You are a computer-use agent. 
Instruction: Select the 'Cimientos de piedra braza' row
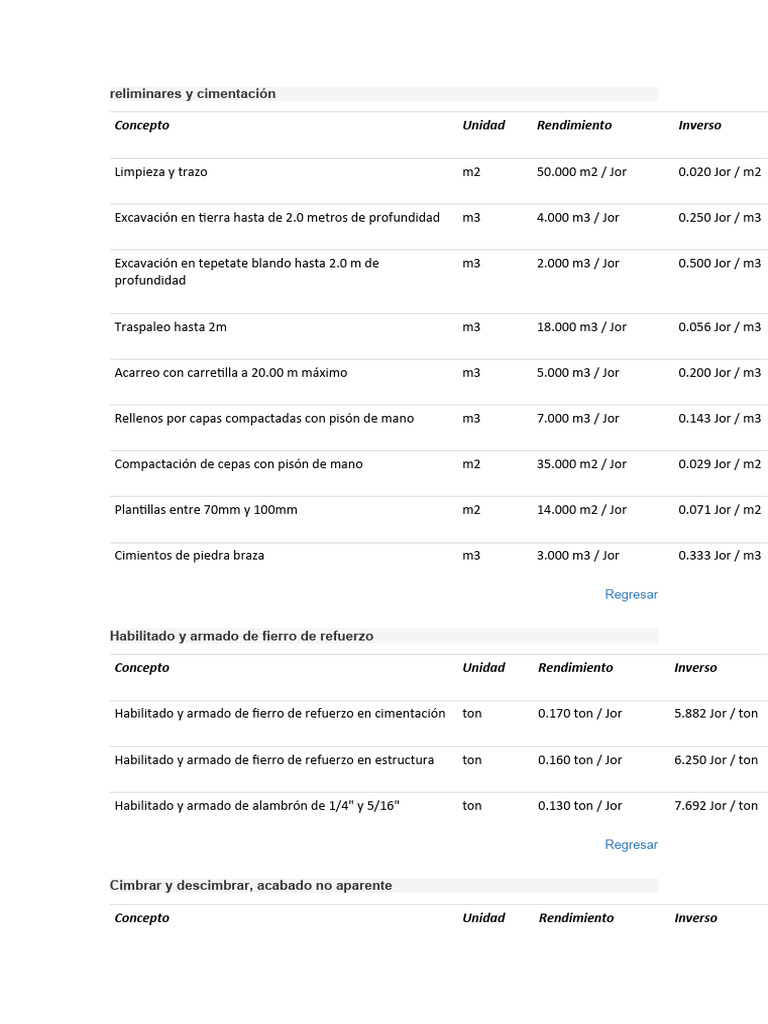190,556
